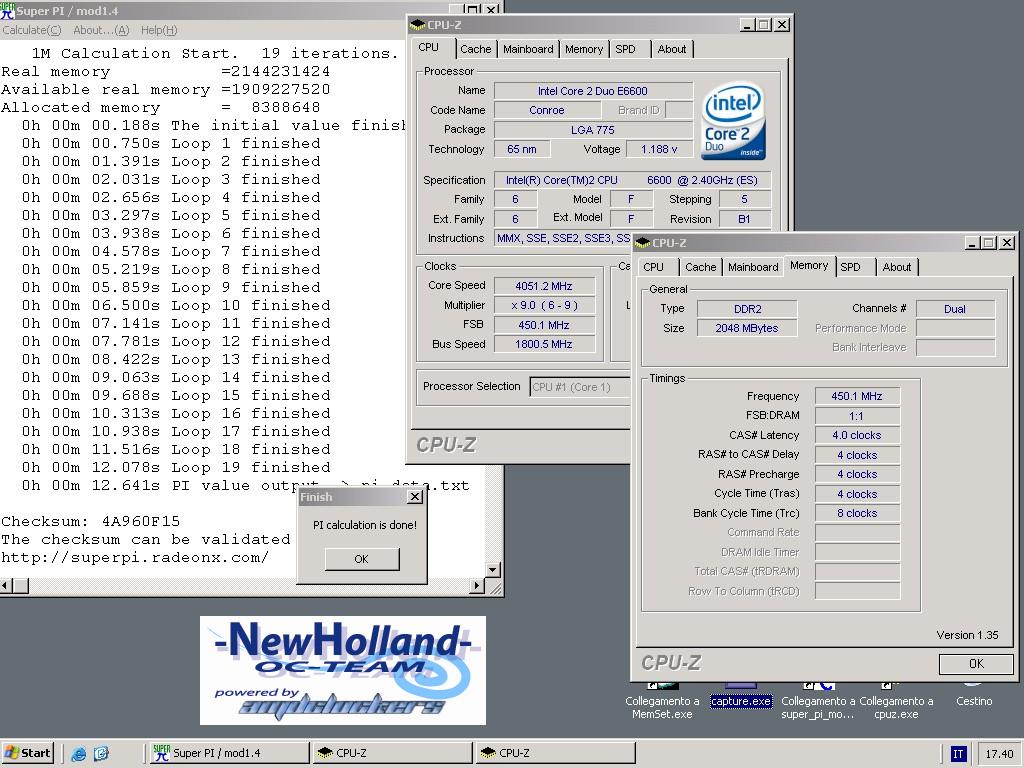Open the Help(H) menu in Super PI
Screen dimensions: 1024x768
pos(159,30)
